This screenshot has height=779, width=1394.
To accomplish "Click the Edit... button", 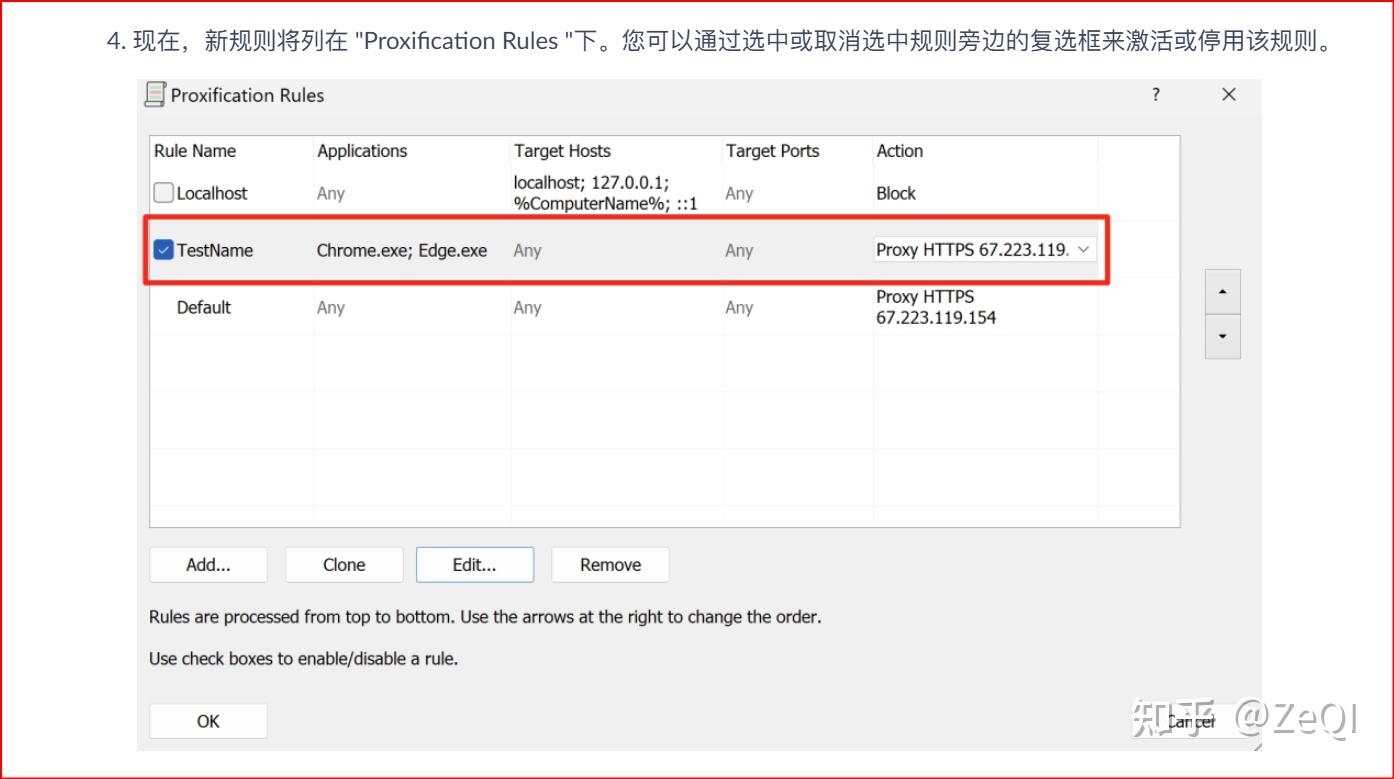I will coord(474,564).
